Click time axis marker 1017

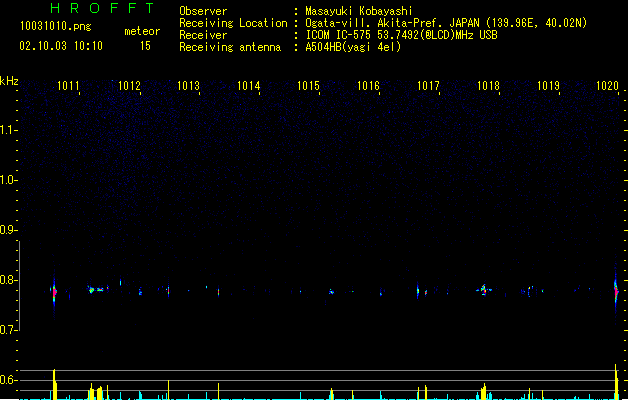428,86
